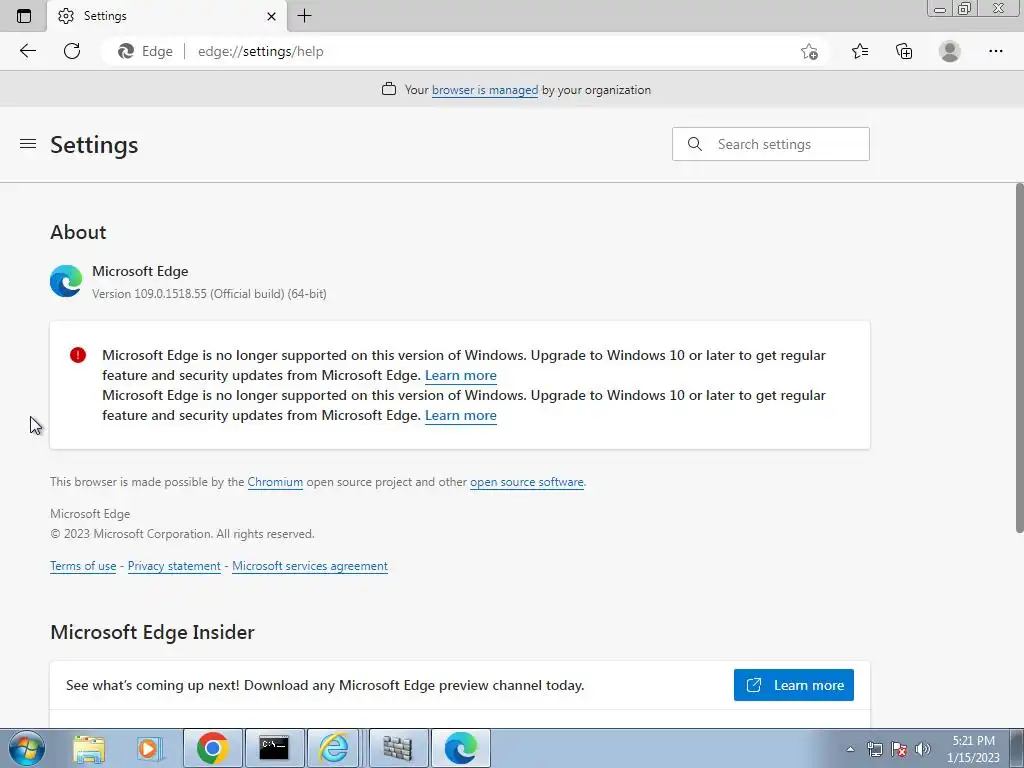Click the copyright 2023 Microsoft Corporation text

pos(182,534)
